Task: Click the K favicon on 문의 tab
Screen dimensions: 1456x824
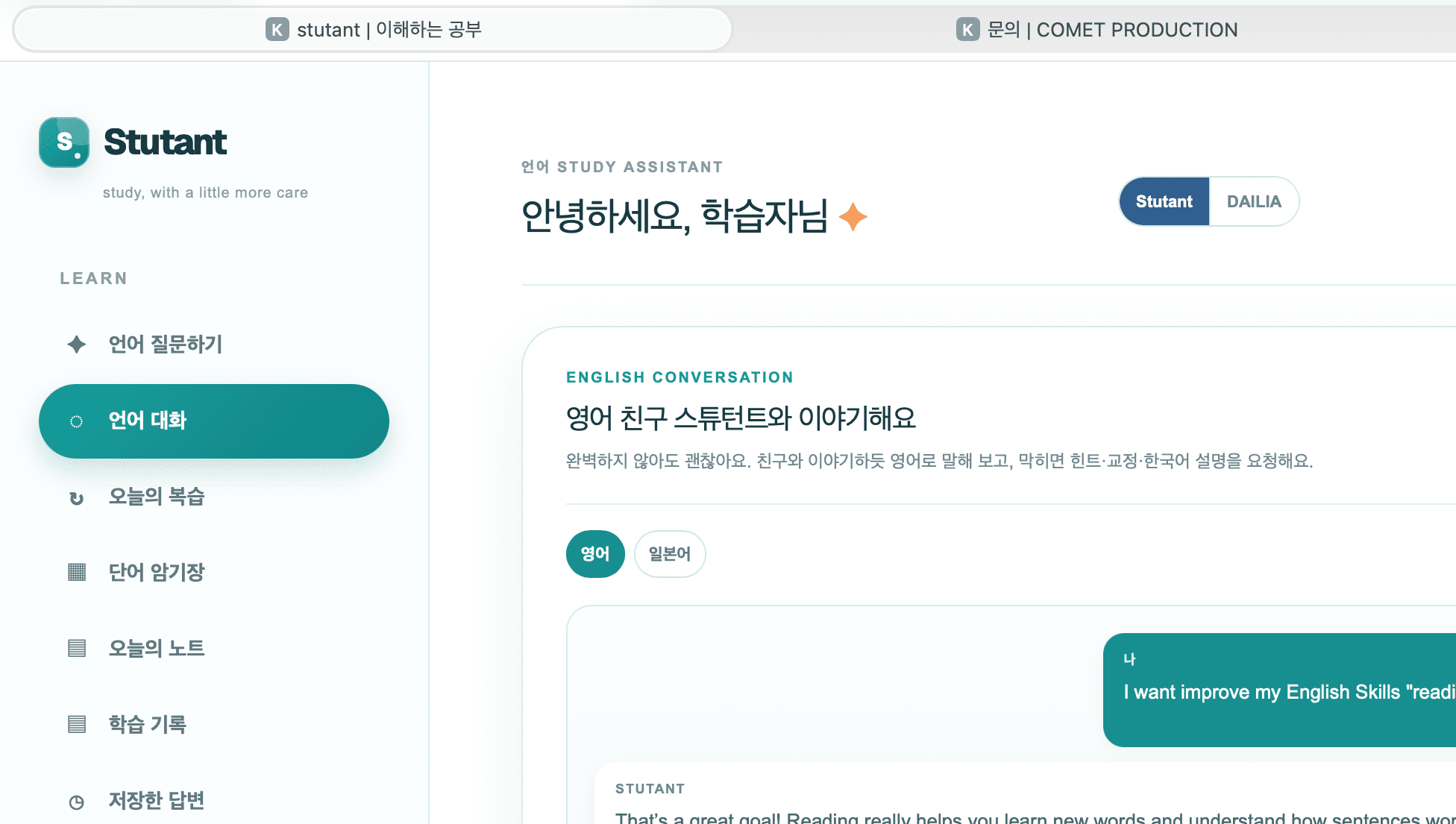Action: [x=967, y=30]
